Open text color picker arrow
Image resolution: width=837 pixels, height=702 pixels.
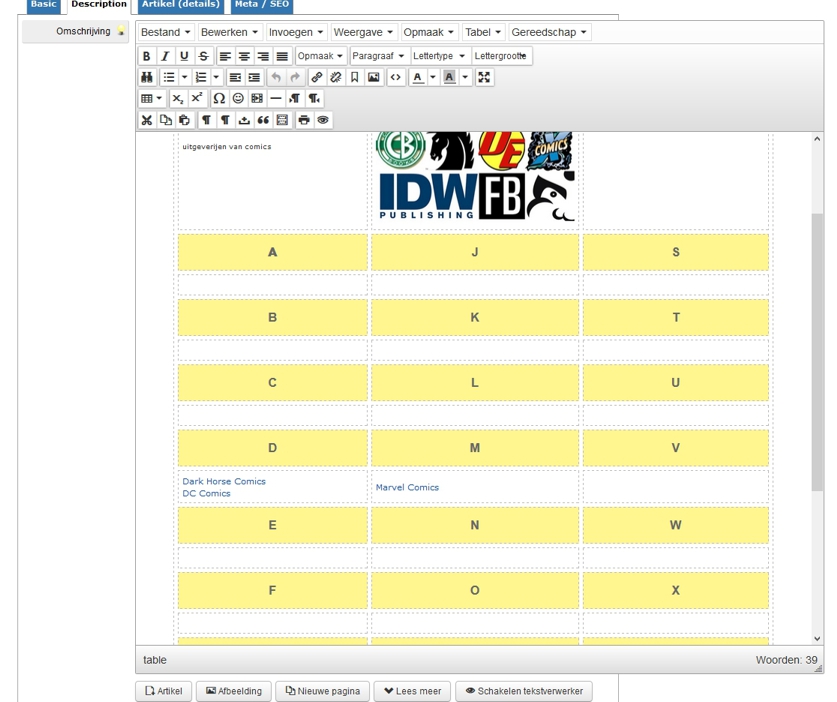point(433,77)
